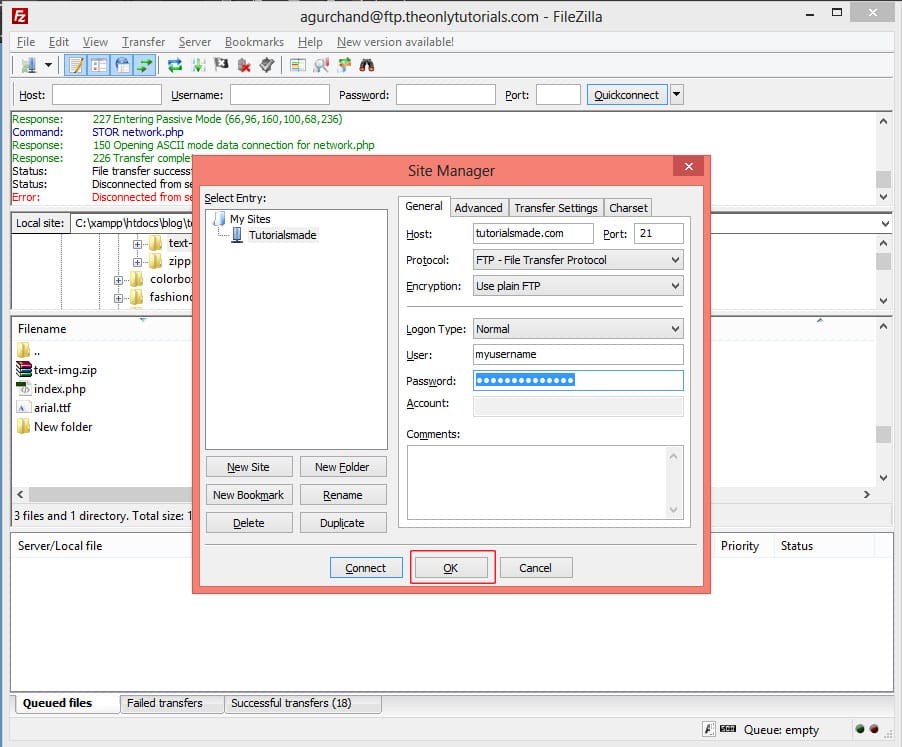902x747 pixels.
Task: Click the Cancel current operation flag icon
Action: click(221, 65)
